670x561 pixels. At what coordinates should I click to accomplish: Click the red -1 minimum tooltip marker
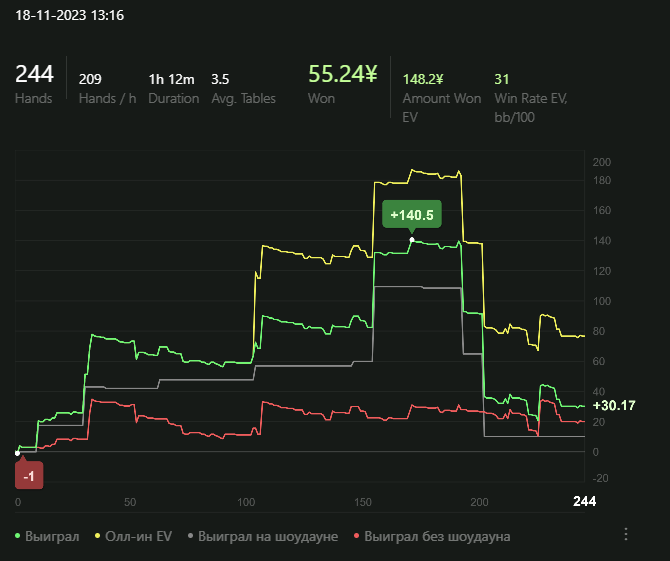[29, 476]
